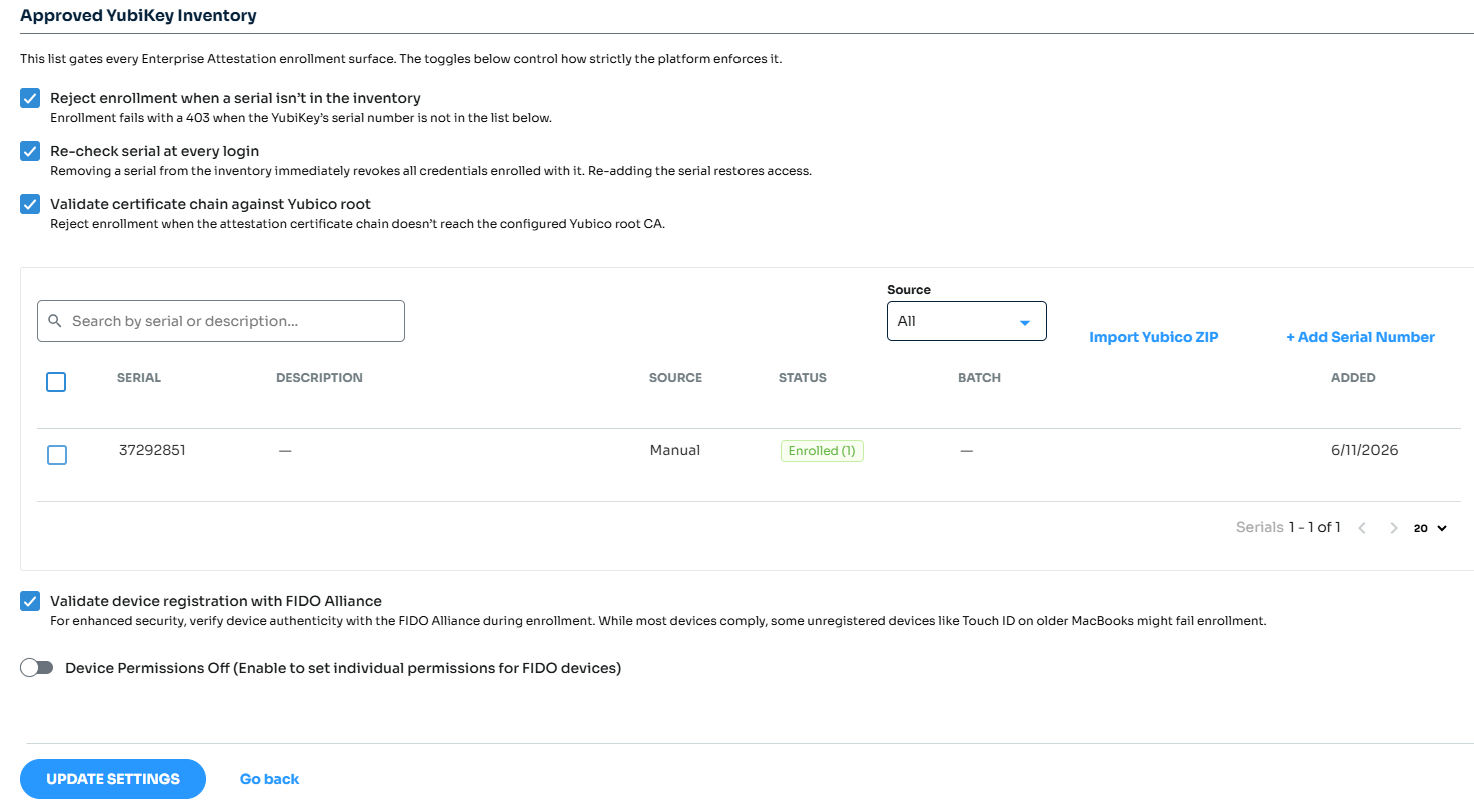The image size is (1474, 812).
Task: Uncheck Validate certificate chain against Yubico root
Action: (30, 204)
